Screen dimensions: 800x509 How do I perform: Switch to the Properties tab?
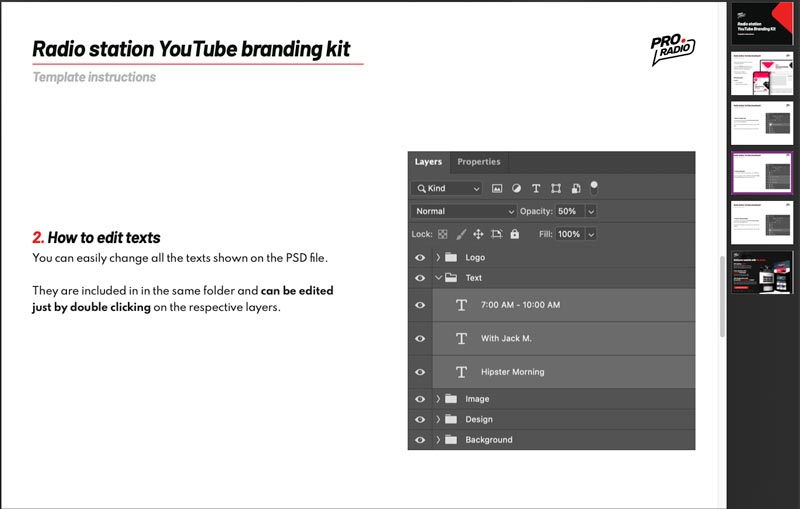[478, 162]
